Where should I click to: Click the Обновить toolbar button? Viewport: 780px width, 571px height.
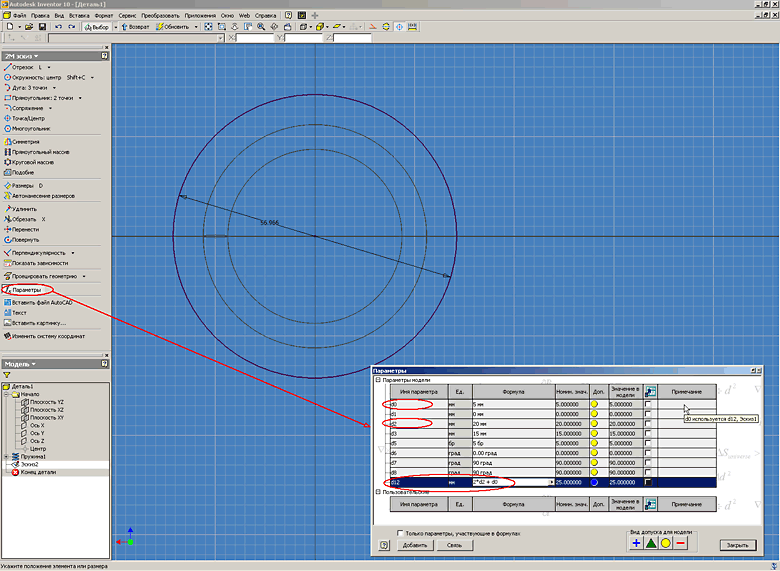[x=172, y=27]
